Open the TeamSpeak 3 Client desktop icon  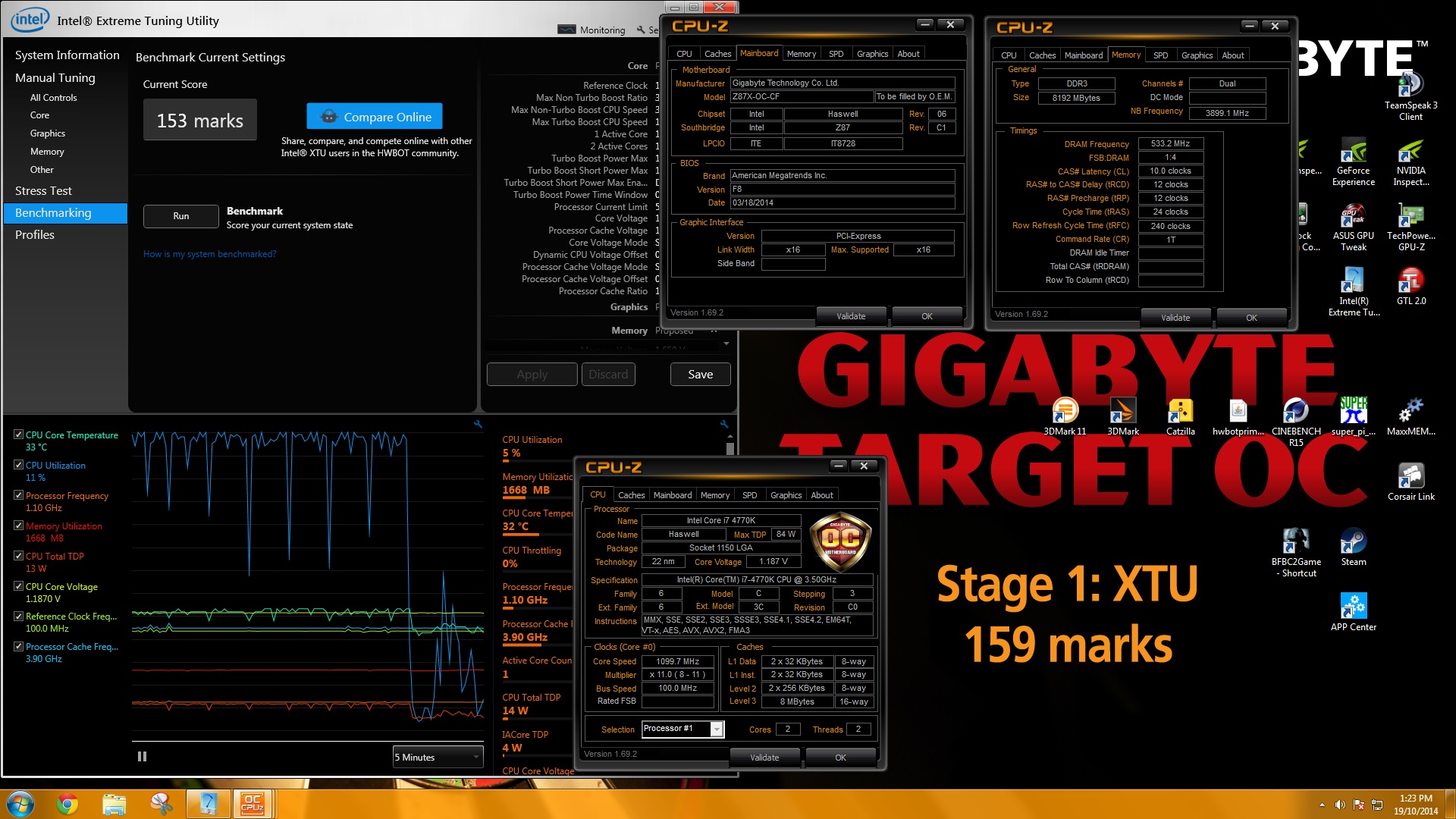[1410, 95]
